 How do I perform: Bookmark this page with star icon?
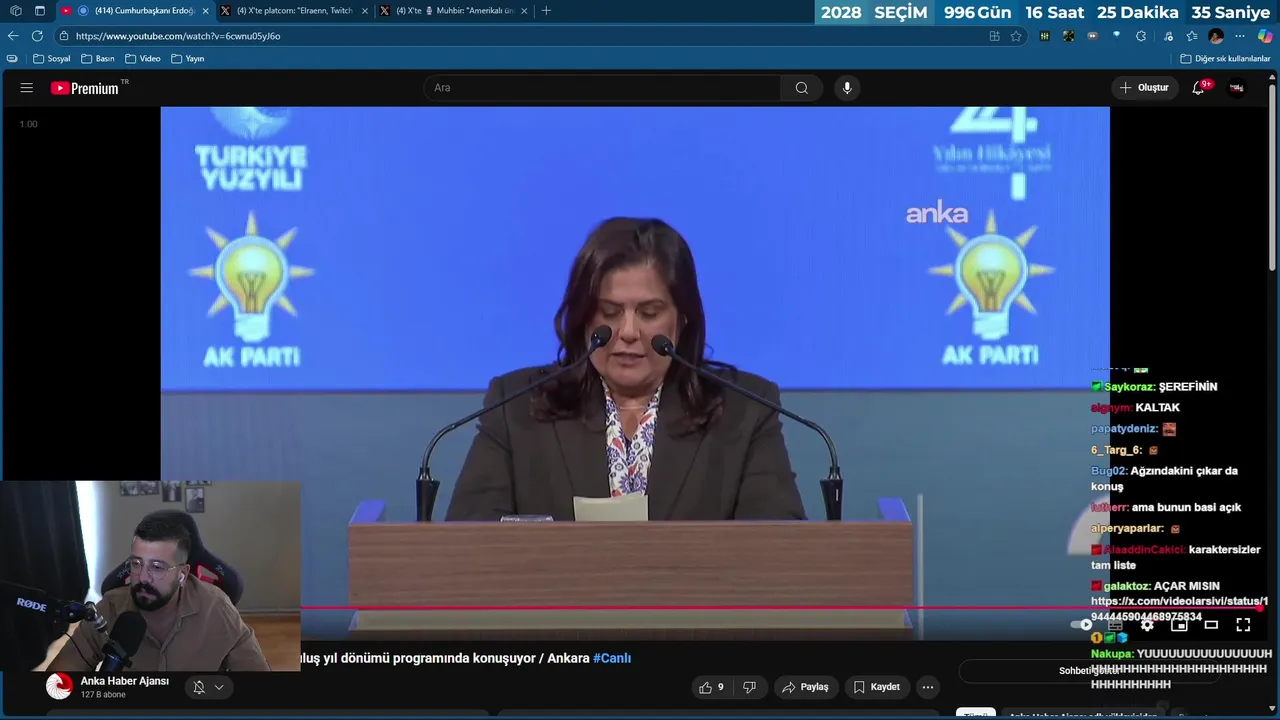pyautogui.click(x=1016, y=36)
